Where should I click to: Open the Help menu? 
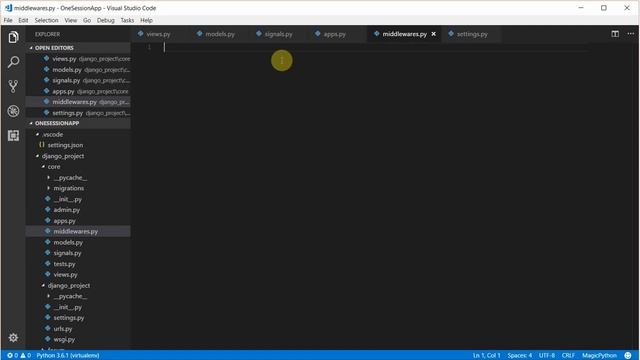coord(146,20)
